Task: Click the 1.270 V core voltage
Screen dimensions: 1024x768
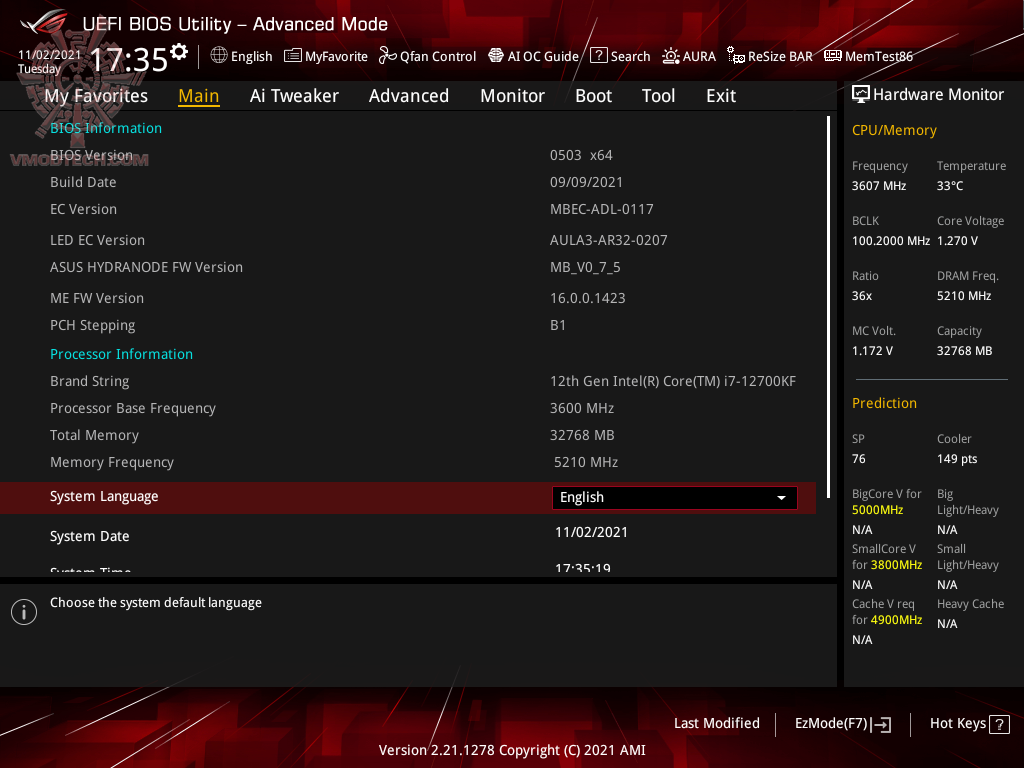Action: tap(957, 241)
